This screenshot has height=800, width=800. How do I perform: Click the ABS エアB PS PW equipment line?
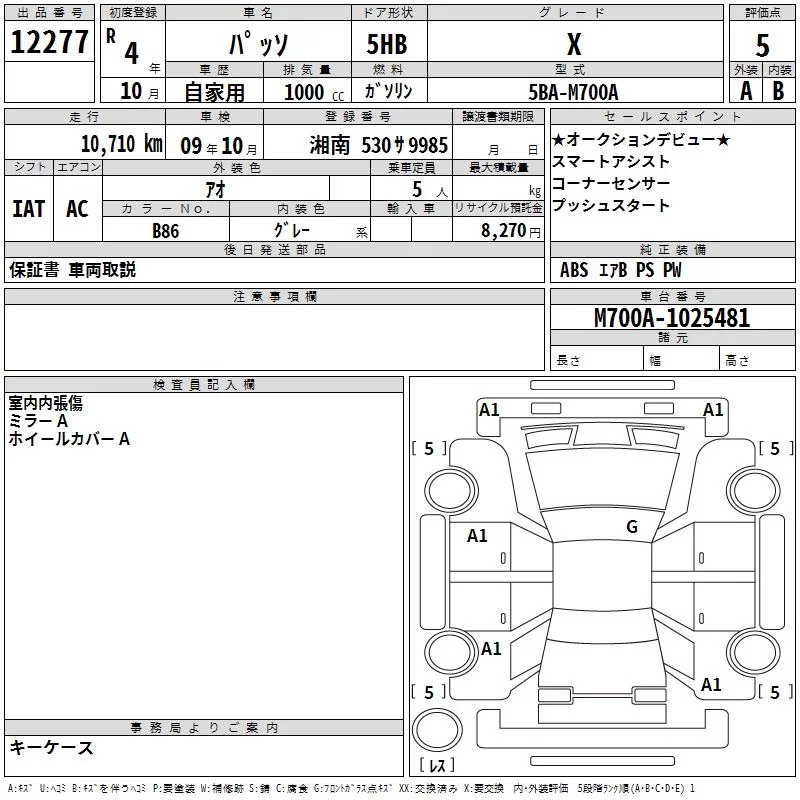pos(620,270)
